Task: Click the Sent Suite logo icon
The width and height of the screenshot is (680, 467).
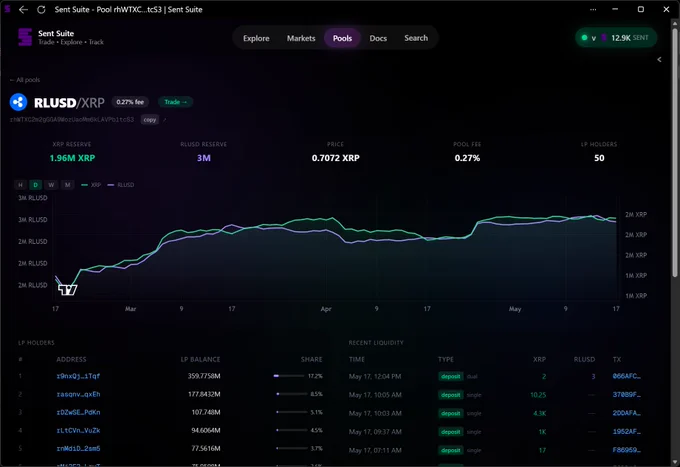Action: (x=25, y=37)
